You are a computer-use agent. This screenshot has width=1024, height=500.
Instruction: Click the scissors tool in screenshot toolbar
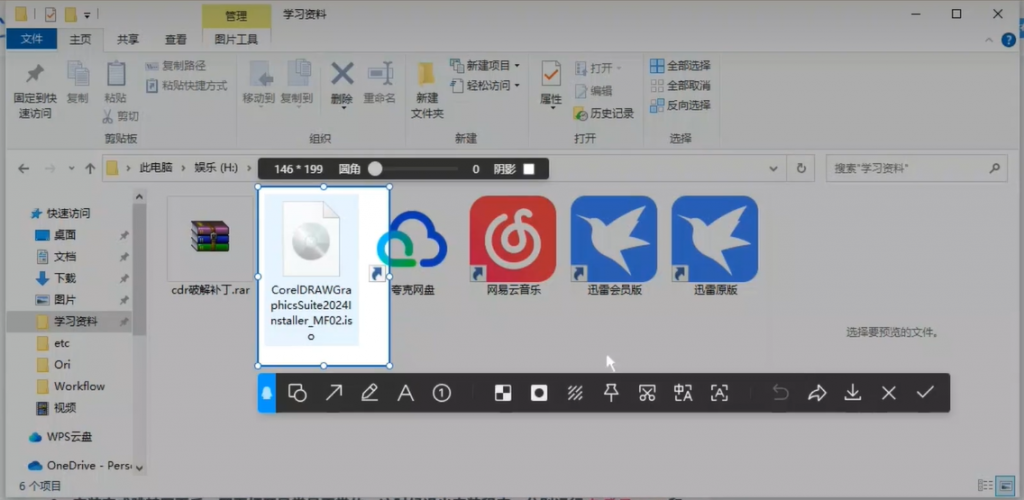[x=647, y=393]
